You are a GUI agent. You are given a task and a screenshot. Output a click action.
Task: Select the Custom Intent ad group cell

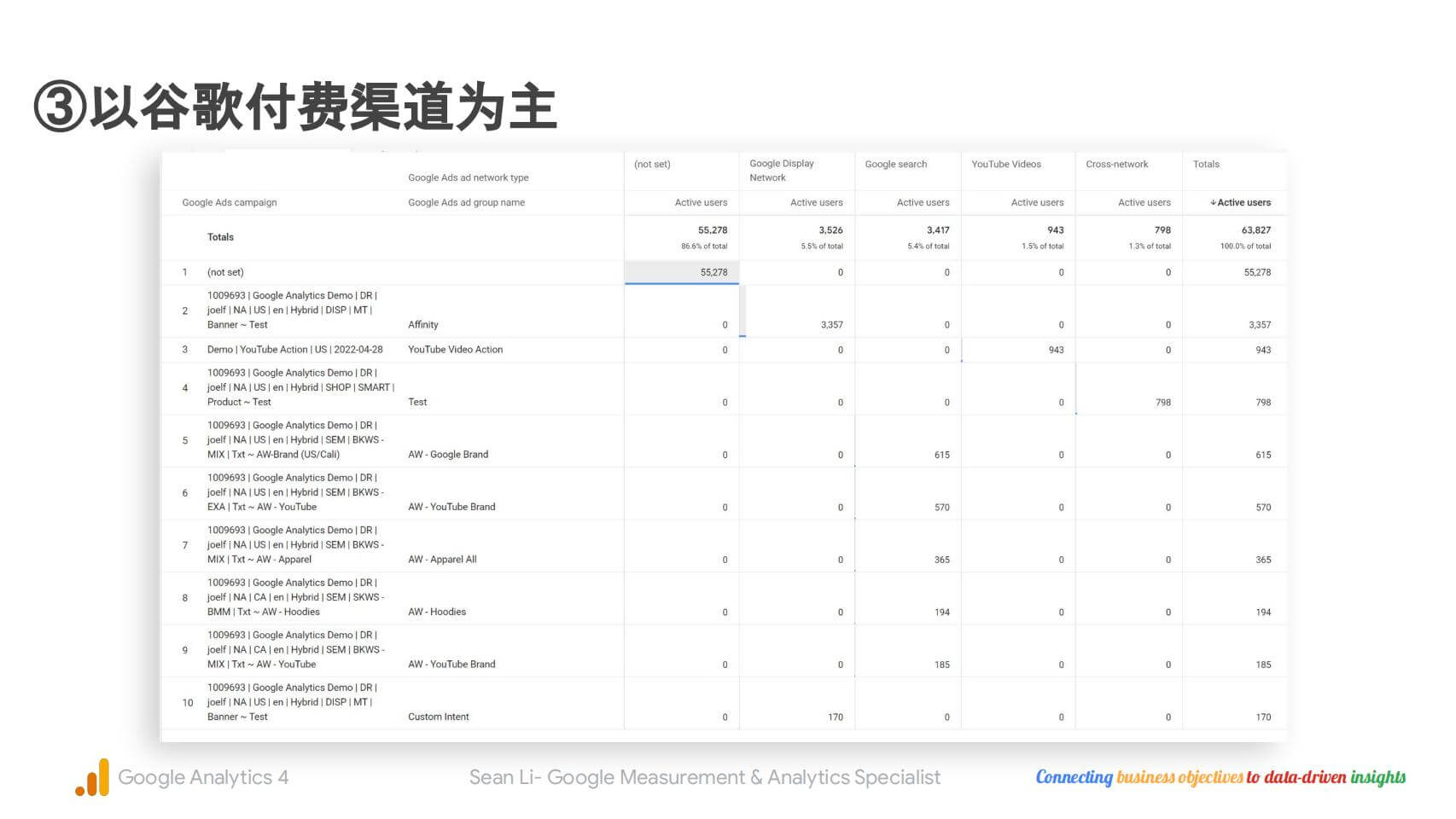(438, 717)
